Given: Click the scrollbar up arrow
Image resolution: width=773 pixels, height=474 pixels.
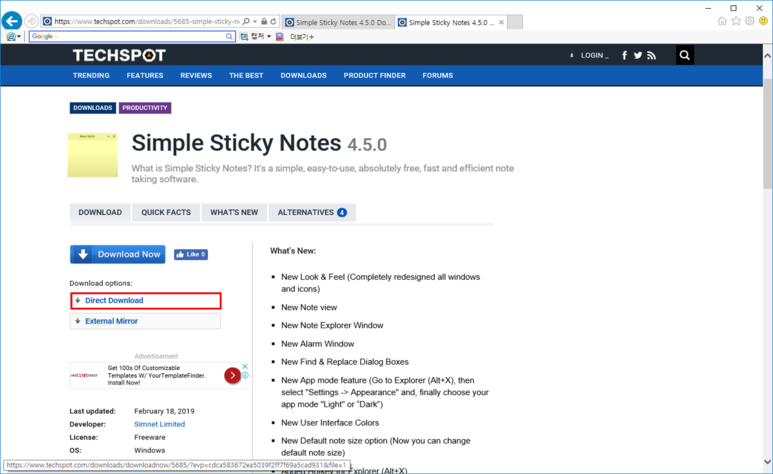Looking at the screenshot, I should point(768,55).
